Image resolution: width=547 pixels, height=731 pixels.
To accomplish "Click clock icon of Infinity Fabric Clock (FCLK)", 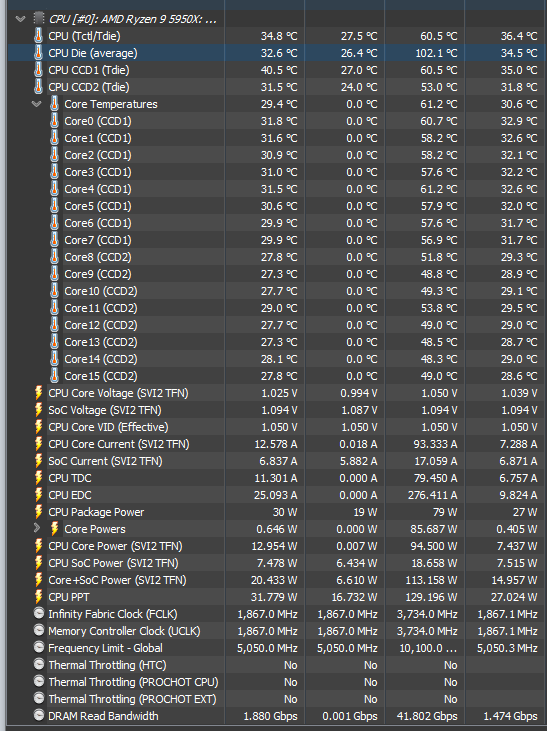I will tap(39, 614).
